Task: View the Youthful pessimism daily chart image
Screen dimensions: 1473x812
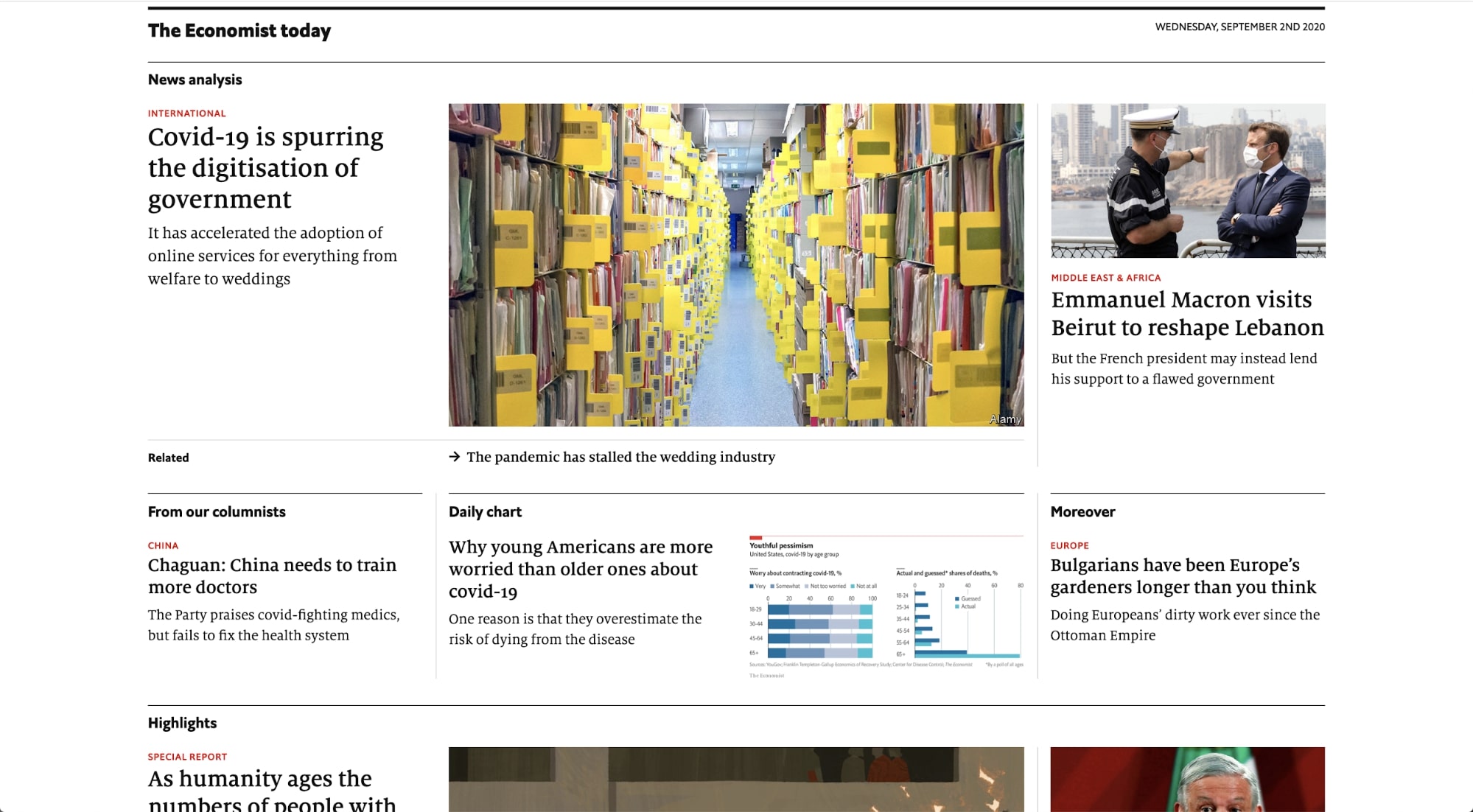Action: 886,606
